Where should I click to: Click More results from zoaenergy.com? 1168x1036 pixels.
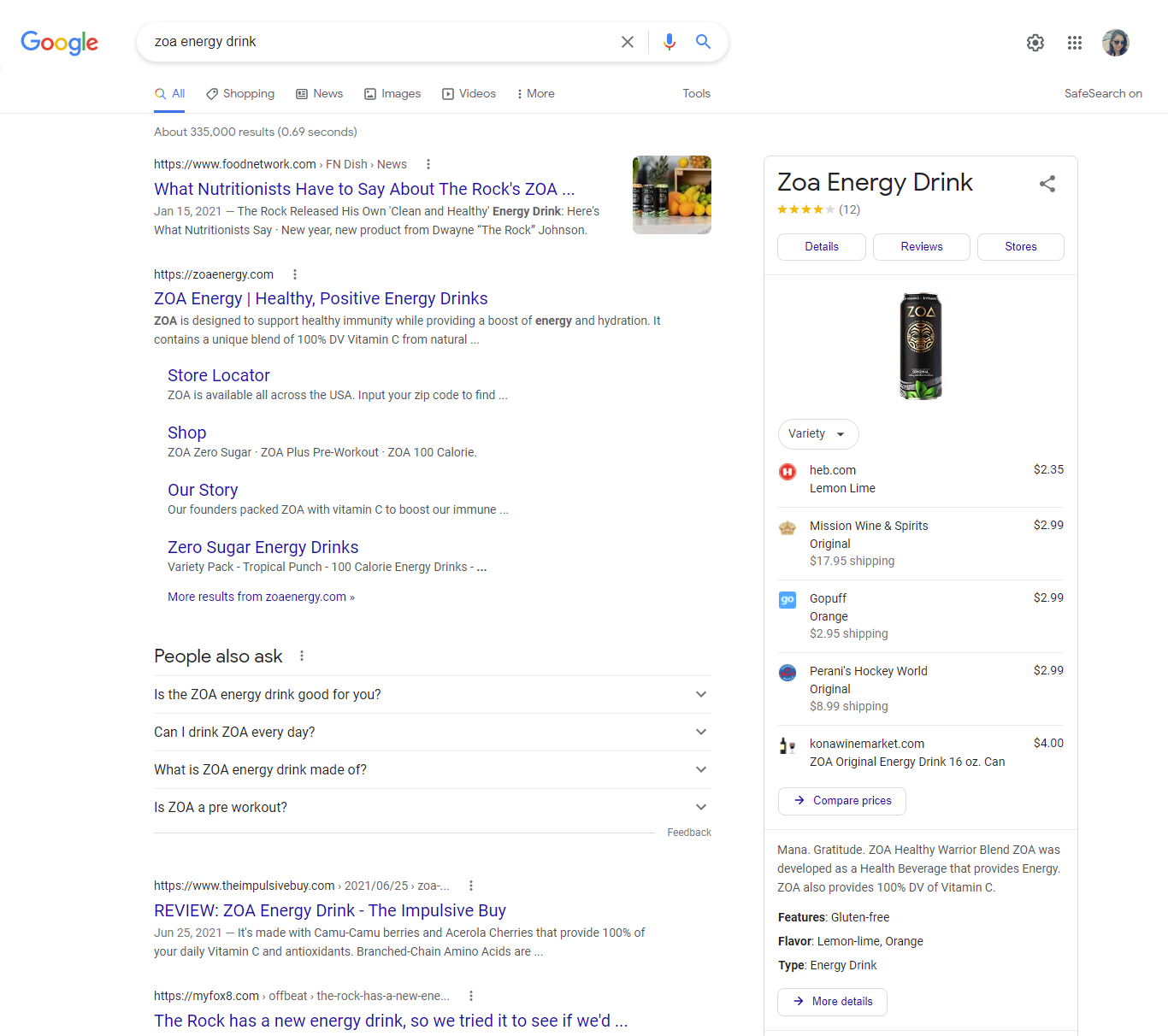click(261, 597)
